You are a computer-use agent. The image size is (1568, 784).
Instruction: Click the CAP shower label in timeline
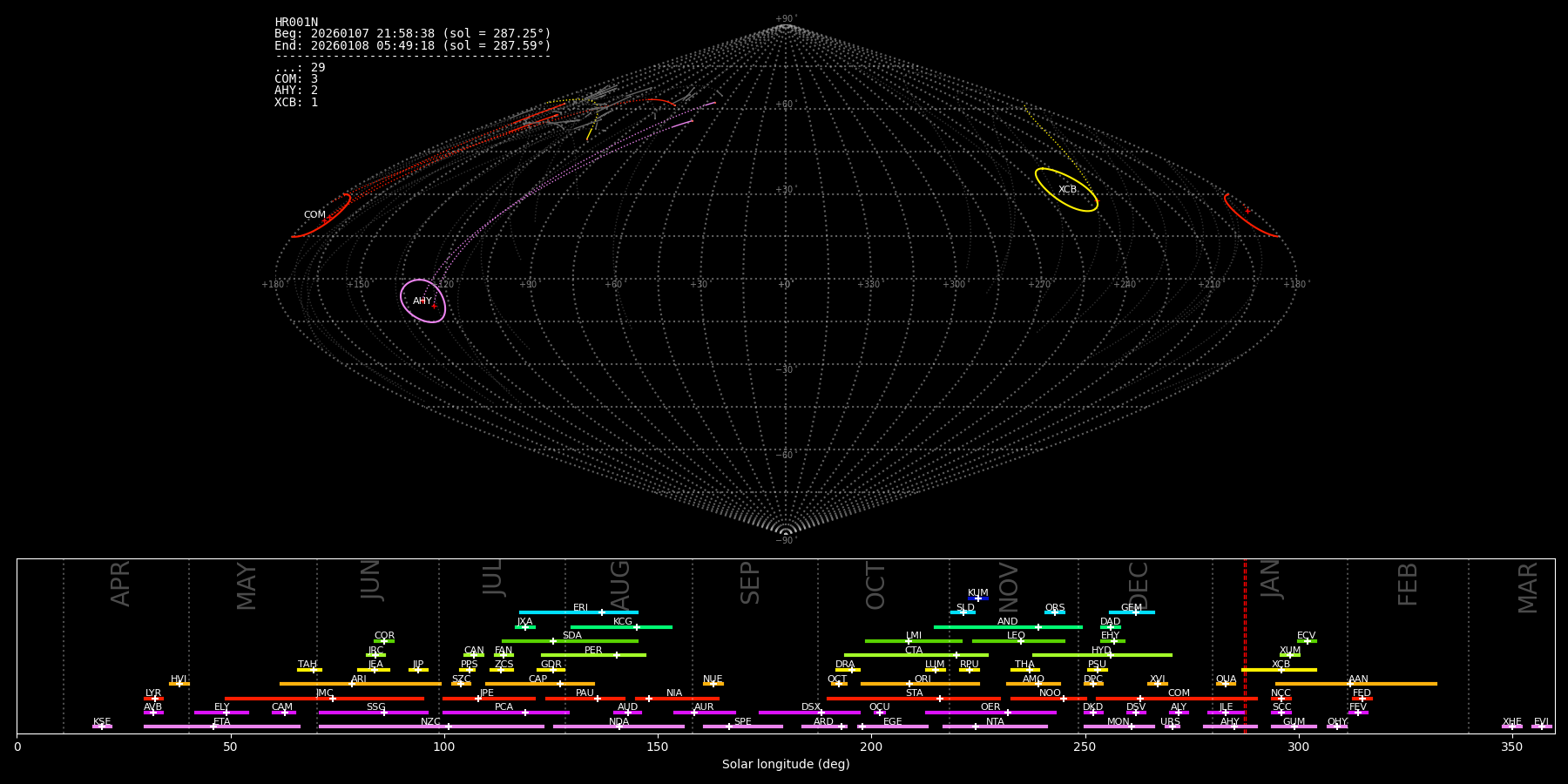(537, 679)
